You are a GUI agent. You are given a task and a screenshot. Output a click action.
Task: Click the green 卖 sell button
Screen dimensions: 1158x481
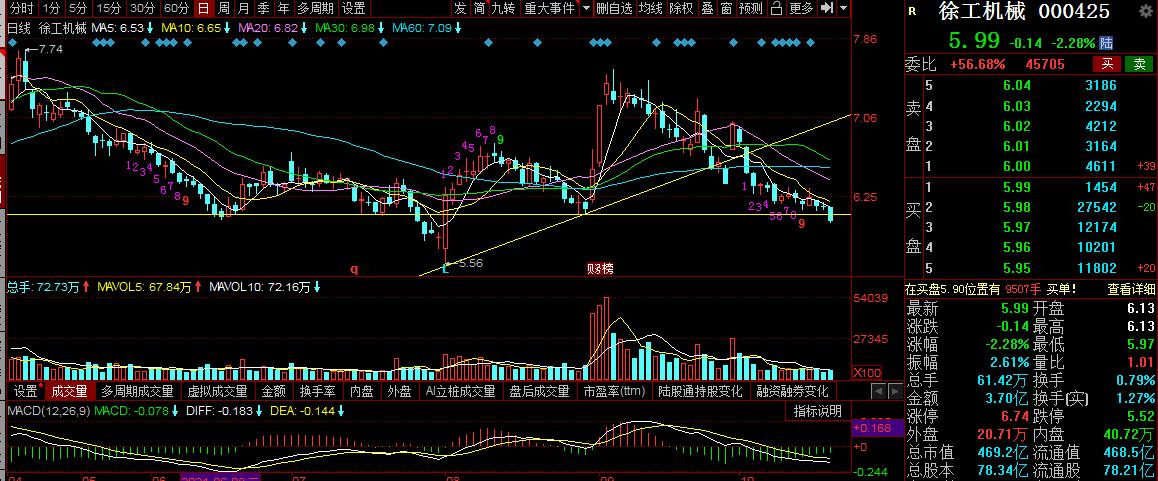1138,64
